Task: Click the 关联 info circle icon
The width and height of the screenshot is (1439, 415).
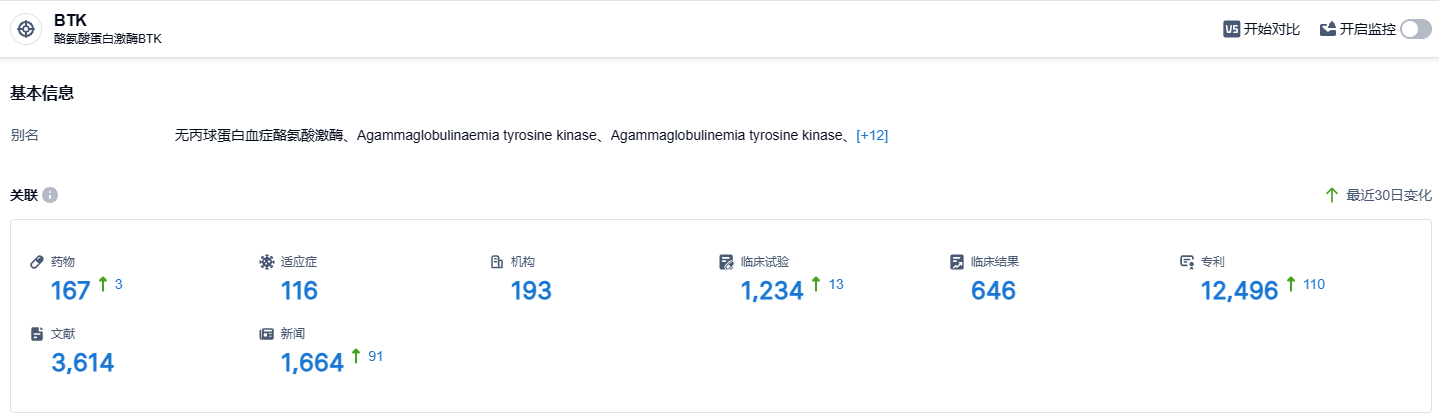Action: click(x=50, y=195)
